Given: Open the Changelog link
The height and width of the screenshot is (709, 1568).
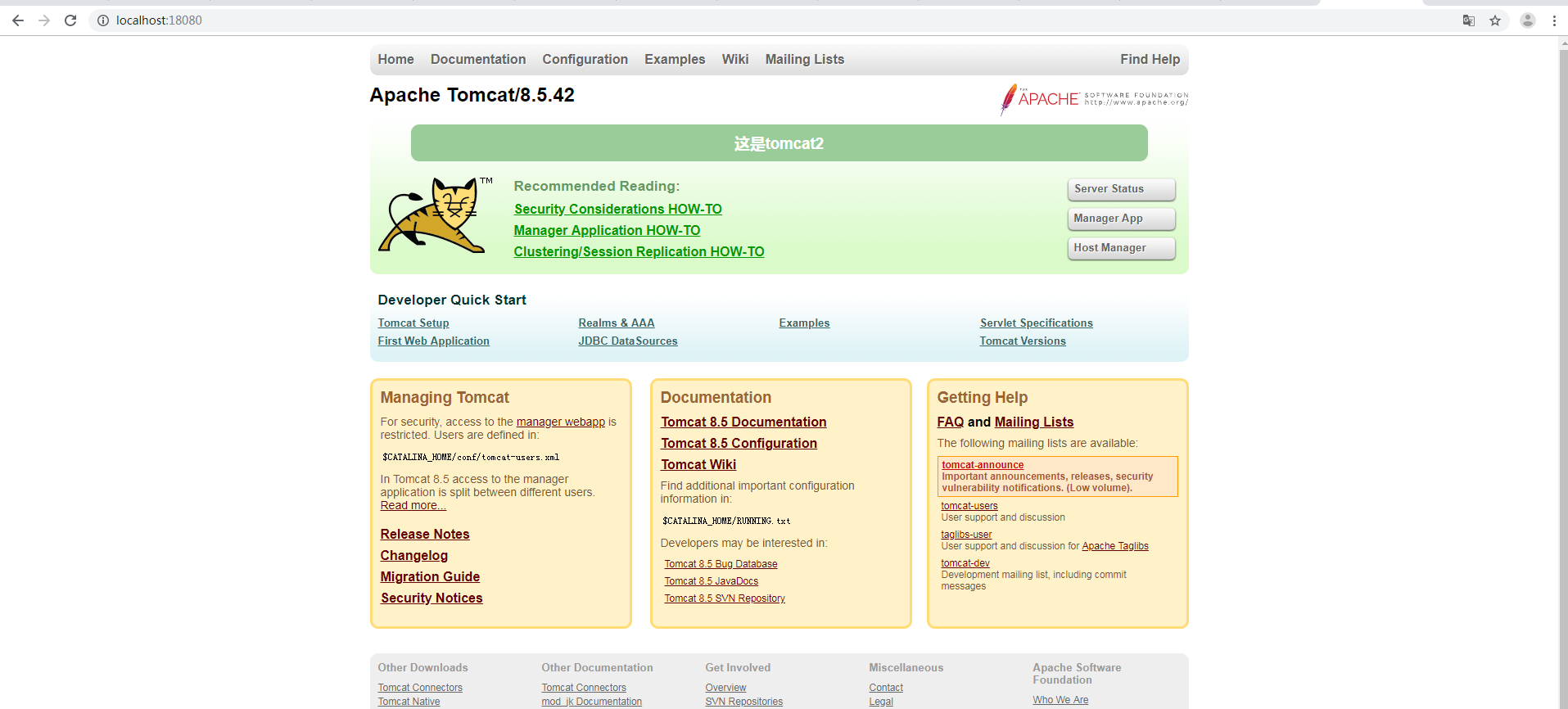Looking at the screenshot, I should [414, 555].
